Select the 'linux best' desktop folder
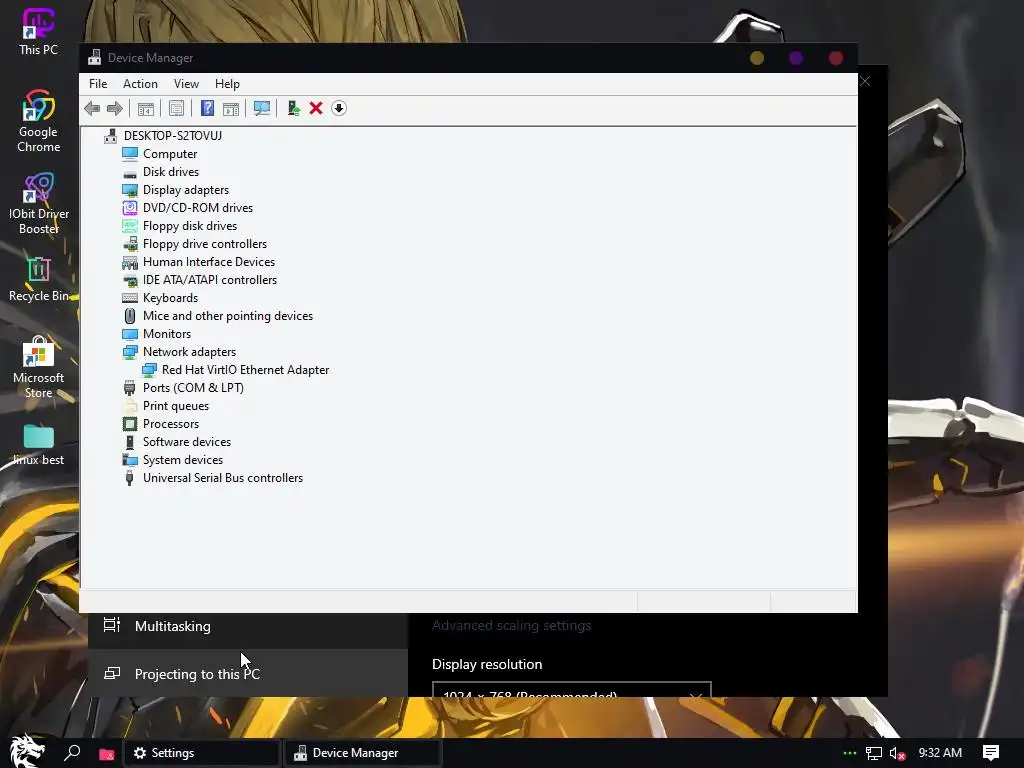This screenshot has height=768, width=1024. (x=39, y=444)
